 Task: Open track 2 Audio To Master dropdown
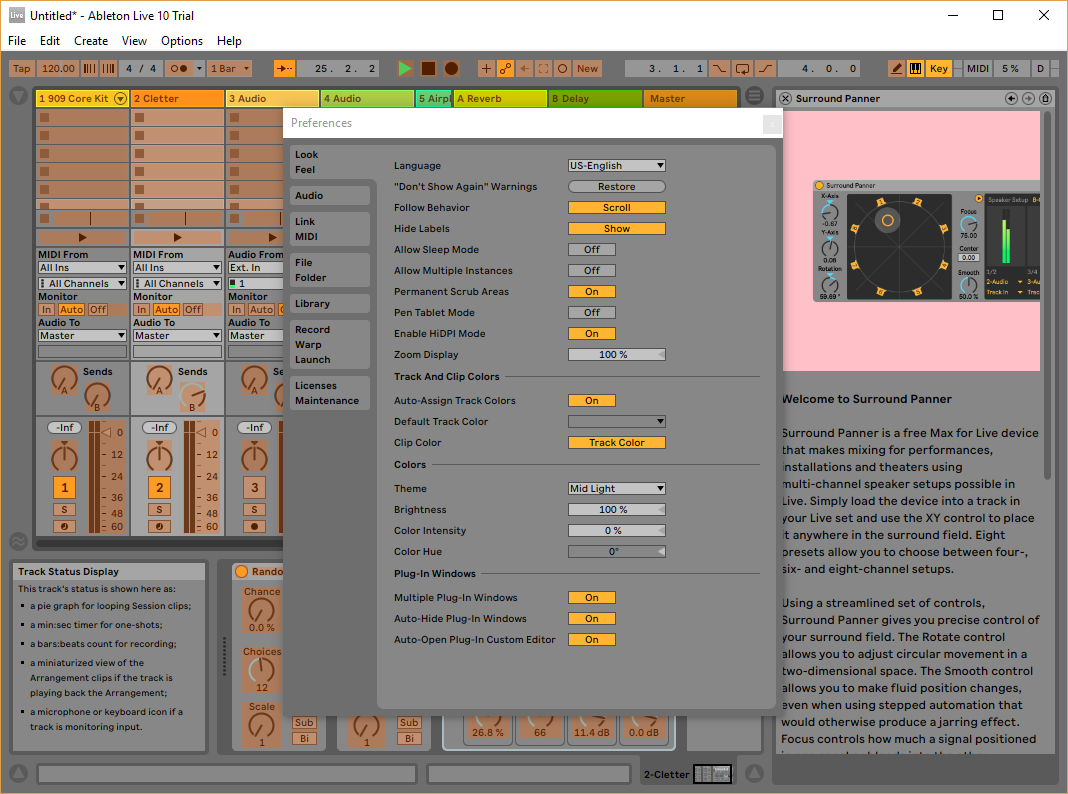177,336
